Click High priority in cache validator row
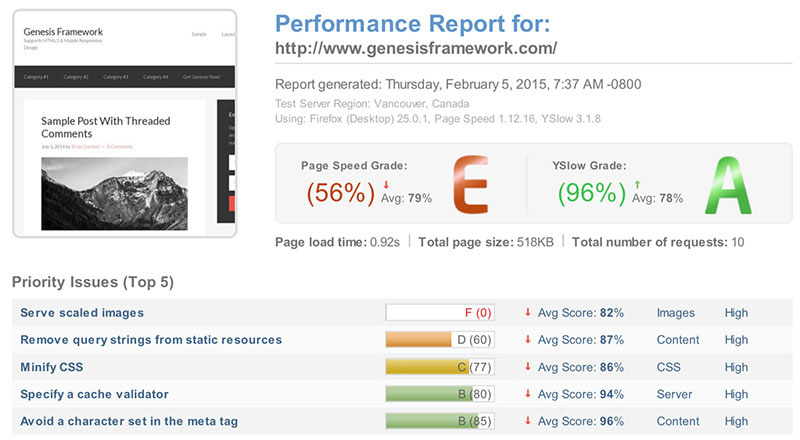This screenshot has width=800, height=440. pyautogui.click(x=736, y=394)
